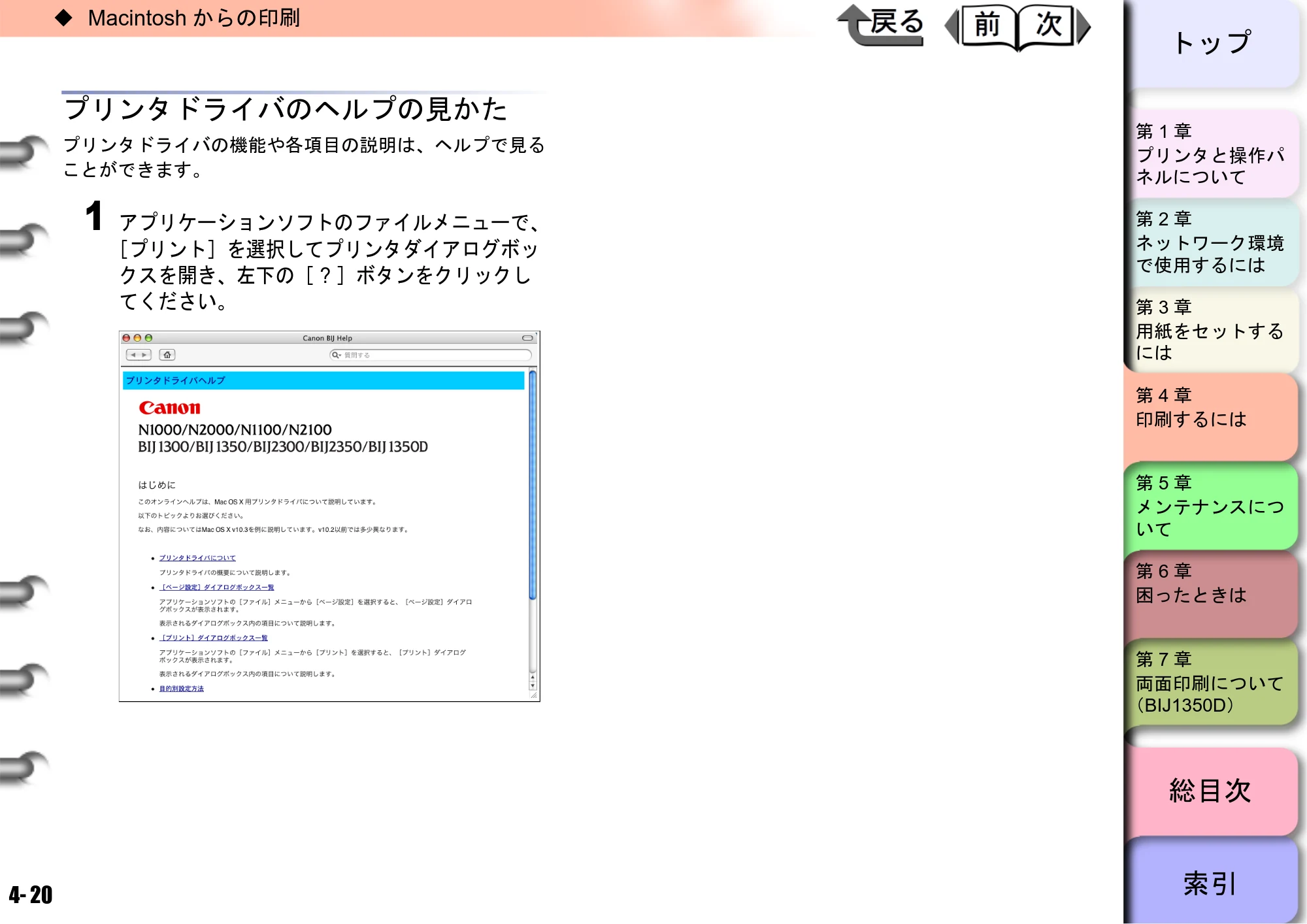Click the back/forward arrows in Help toolbar
This screenshot has height=924, width=1307.
pos(139,355)
